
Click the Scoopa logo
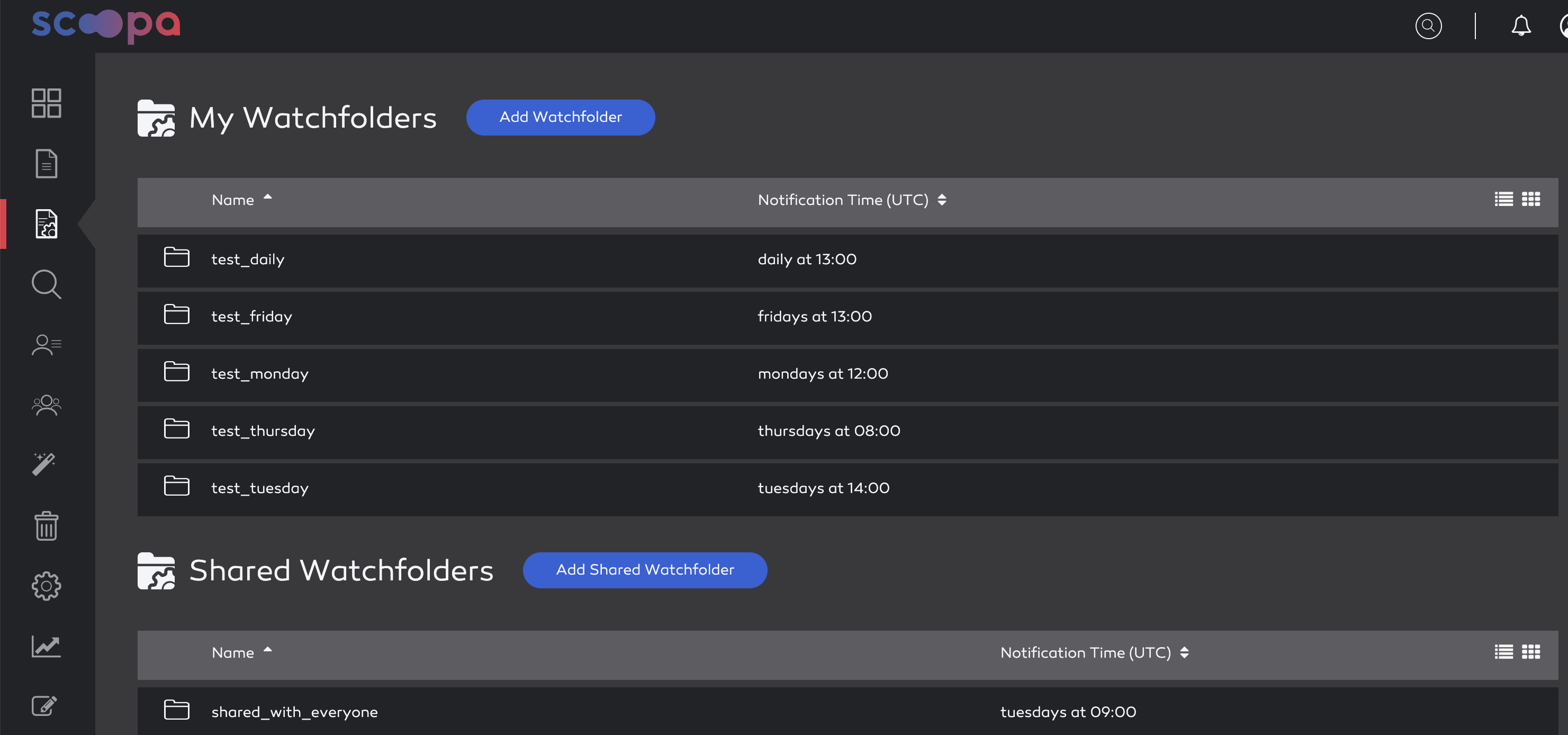tap(106, 25)
